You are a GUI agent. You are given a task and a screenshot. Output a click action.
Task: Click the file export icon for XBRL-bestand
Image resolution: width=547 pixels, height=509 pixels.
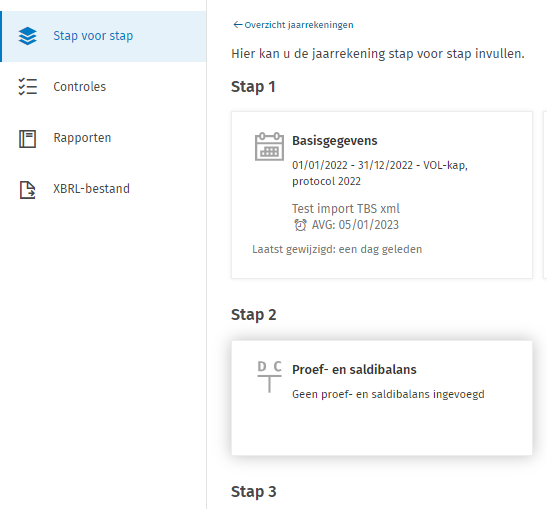coord(28,190)
